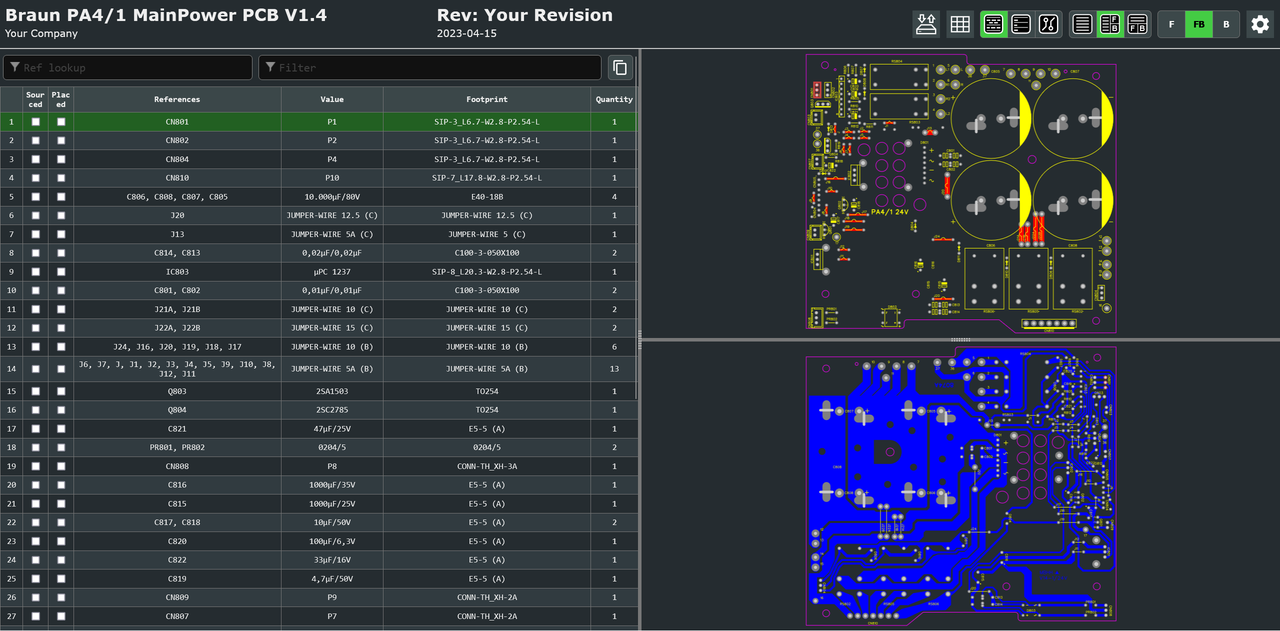Image resolution: width=1280 pixels, height=631 pixels.
Task: Select the CN810 reference cell
Action: [177, 178]
